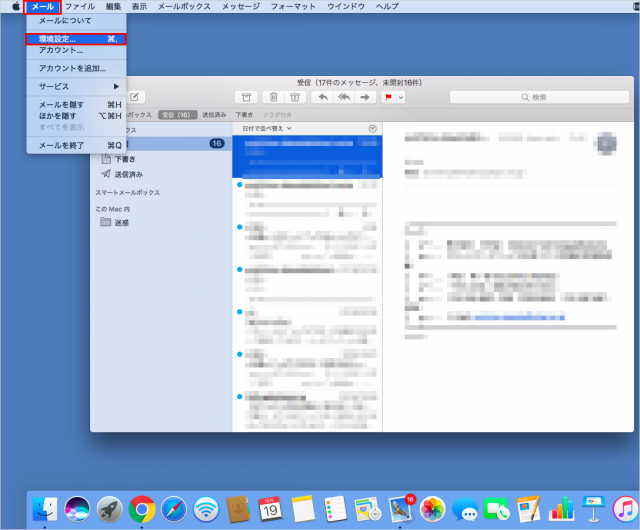Screen dimensions: 640x530
Task: Click the junk mail toolbar icon
Action: pos(294,97)
